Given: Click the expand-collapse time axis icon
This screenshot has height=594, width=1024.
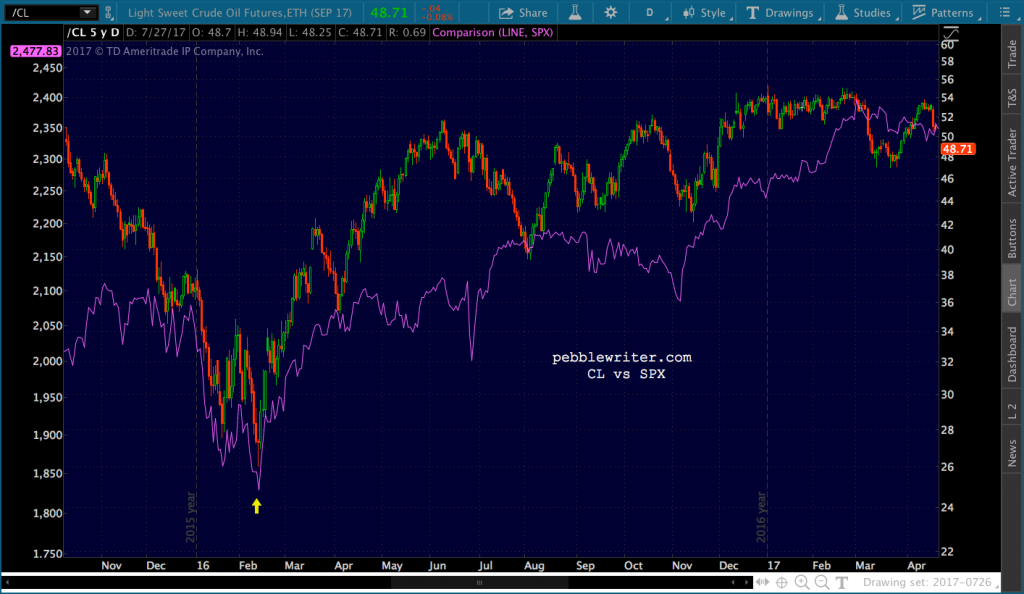Looking at the screenshot, I should (762, 582).
